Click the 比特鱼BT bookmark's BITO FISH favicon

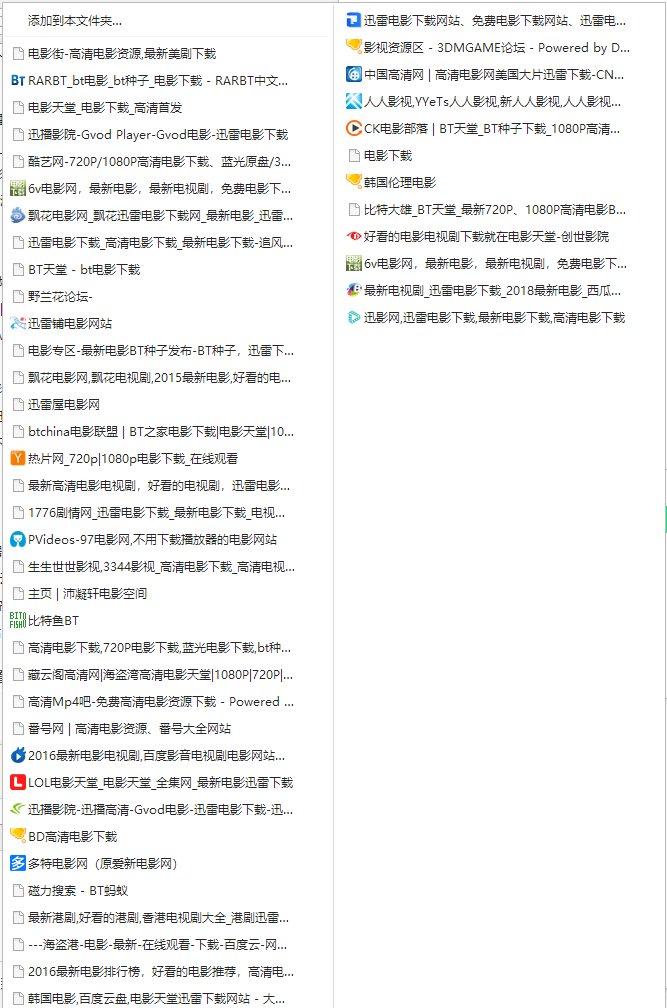click(18, 620)
